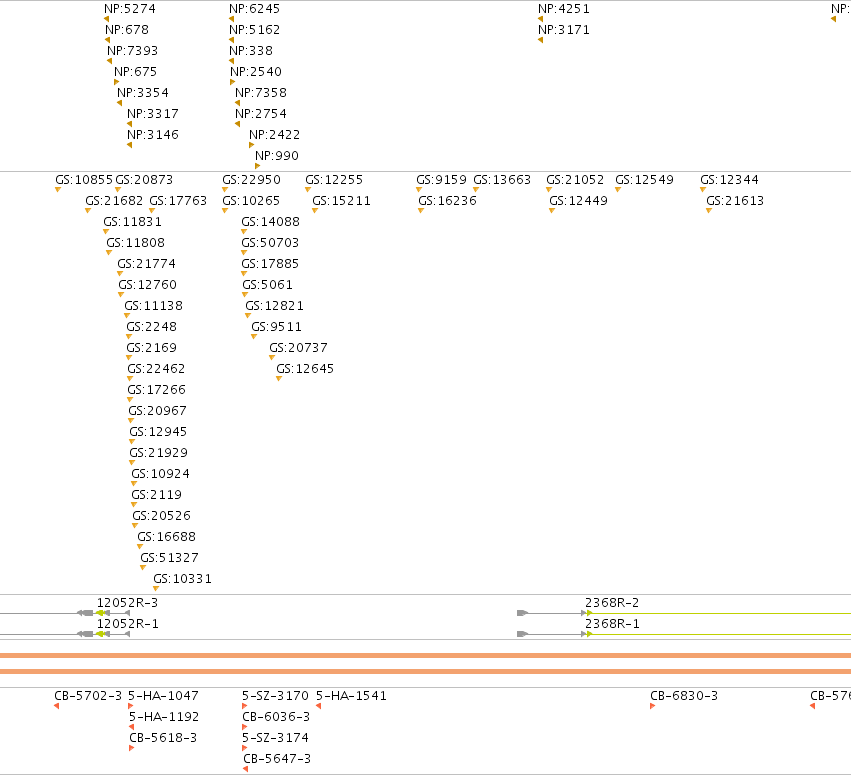
Task: Select GS:12449 label
Action: (x=579, y=201)
